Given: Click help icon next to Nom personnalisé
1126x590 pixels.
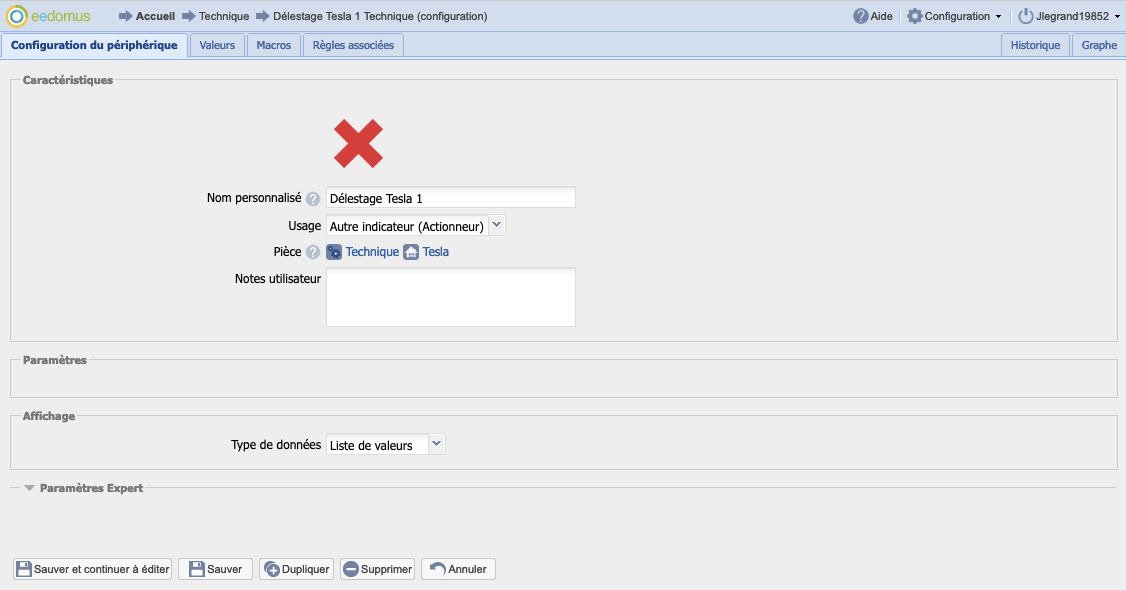Looking at the screenshot, I should pos(313,199).
